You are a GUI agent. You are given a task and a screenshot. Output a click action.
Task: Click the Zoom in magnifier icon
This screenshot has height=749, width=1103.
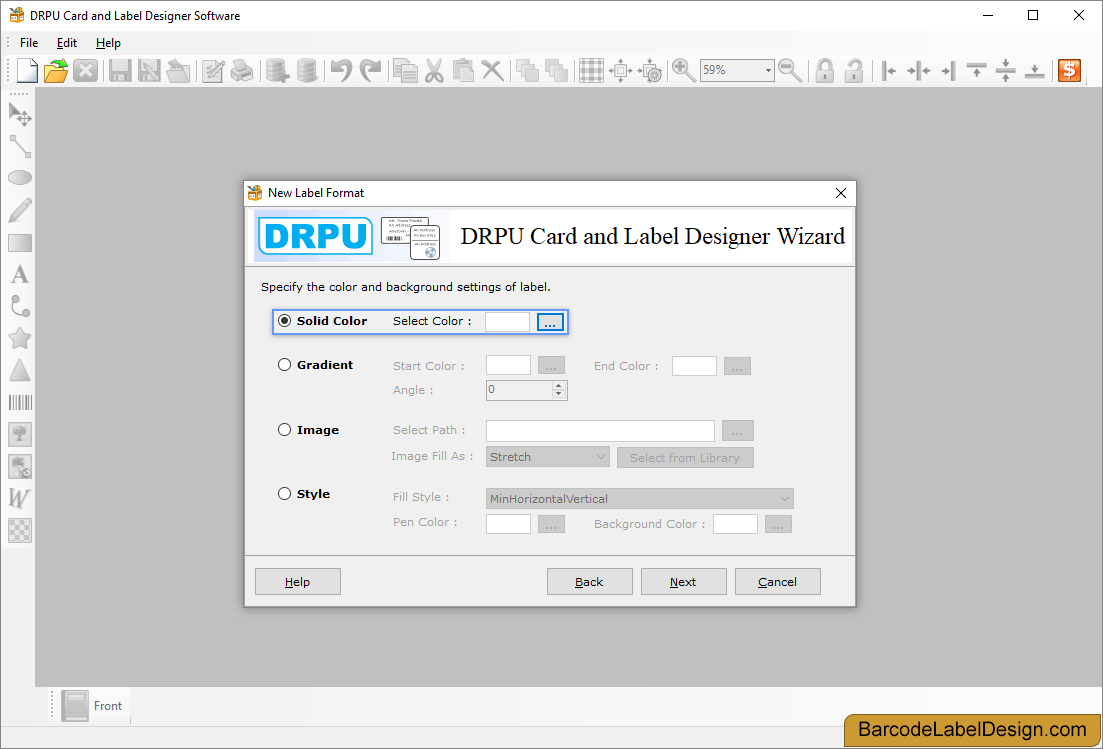[x=683, y=70]
